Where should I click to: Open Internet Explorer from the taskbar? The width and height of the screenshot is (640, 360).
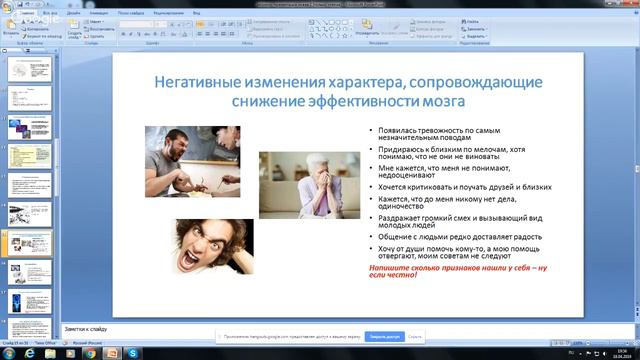pos(29,353)
